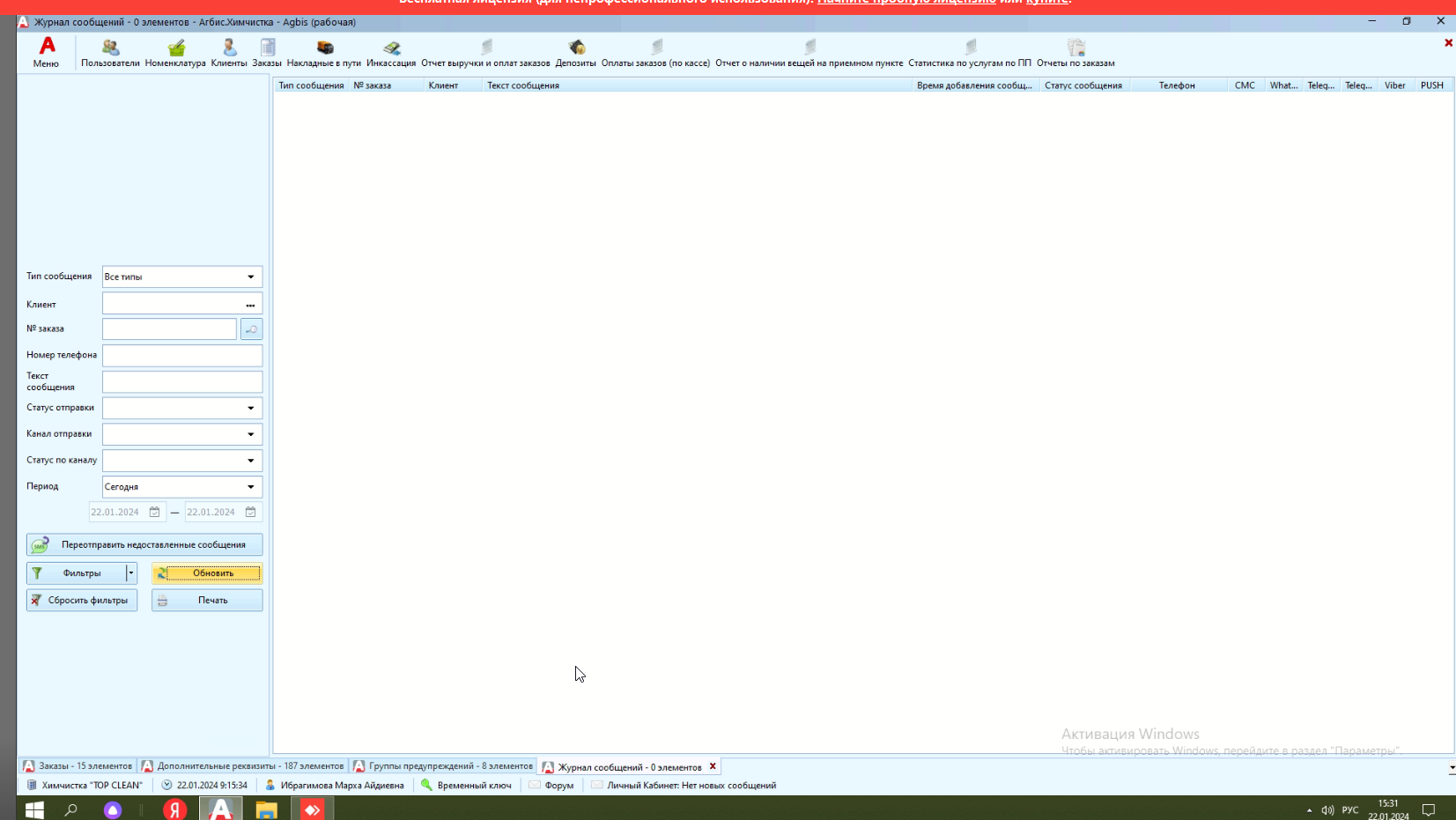This screenshot has width=1456, height=820.
Task: Click the Текст сообщения input field
Action: click(182, 382)
